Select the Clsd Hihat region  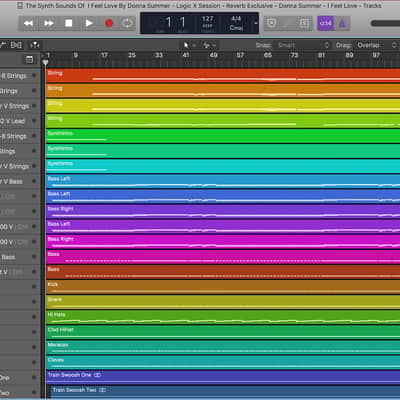(x=223, y=332)
